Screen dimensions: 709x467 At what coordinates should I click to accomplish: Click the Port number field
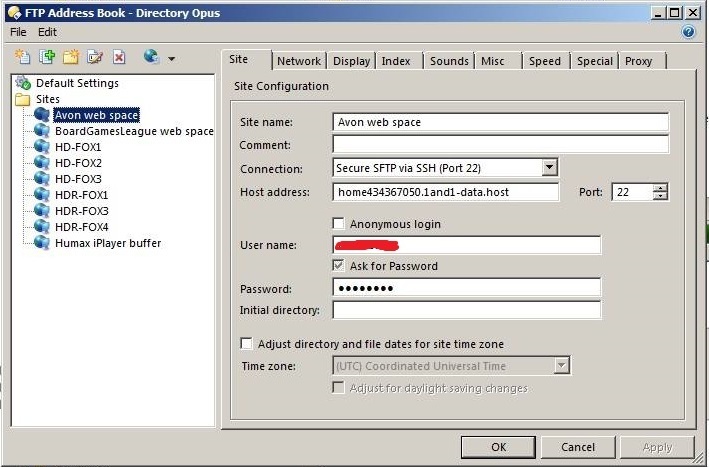pos(633,192)
